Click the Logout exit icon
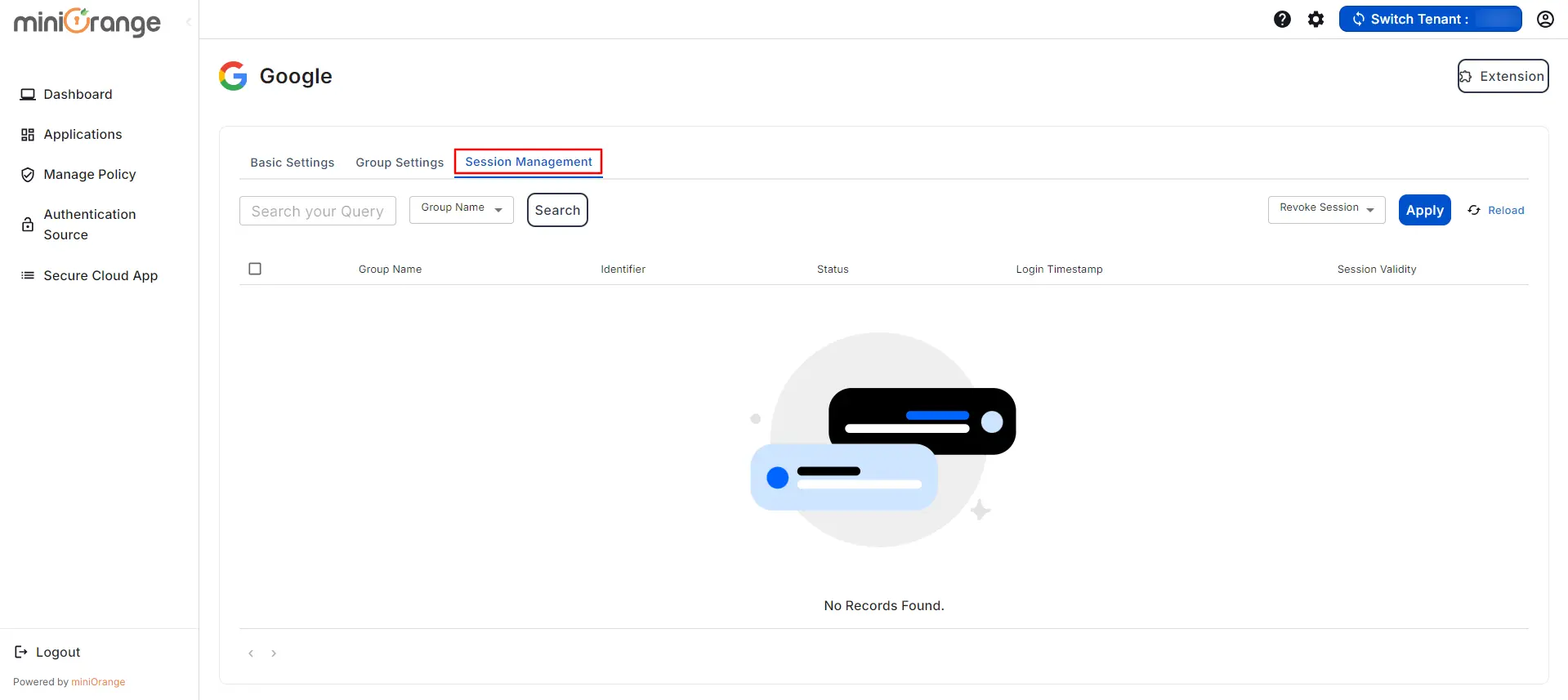 (x=21, y=652)
